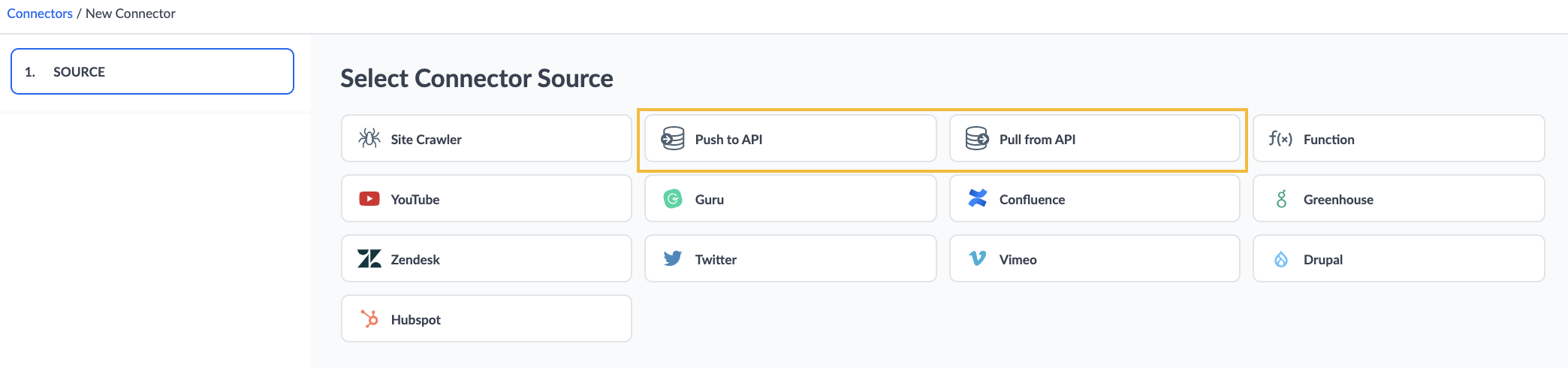The image size is (1568, 368).
Task: Pick the Greenhouse source option
Action: 1398,198
